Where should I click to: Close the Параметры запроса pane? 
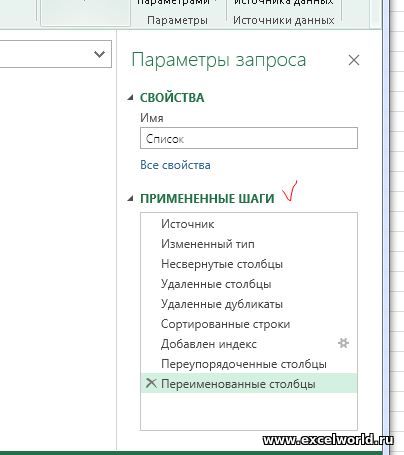pos(354,60)
